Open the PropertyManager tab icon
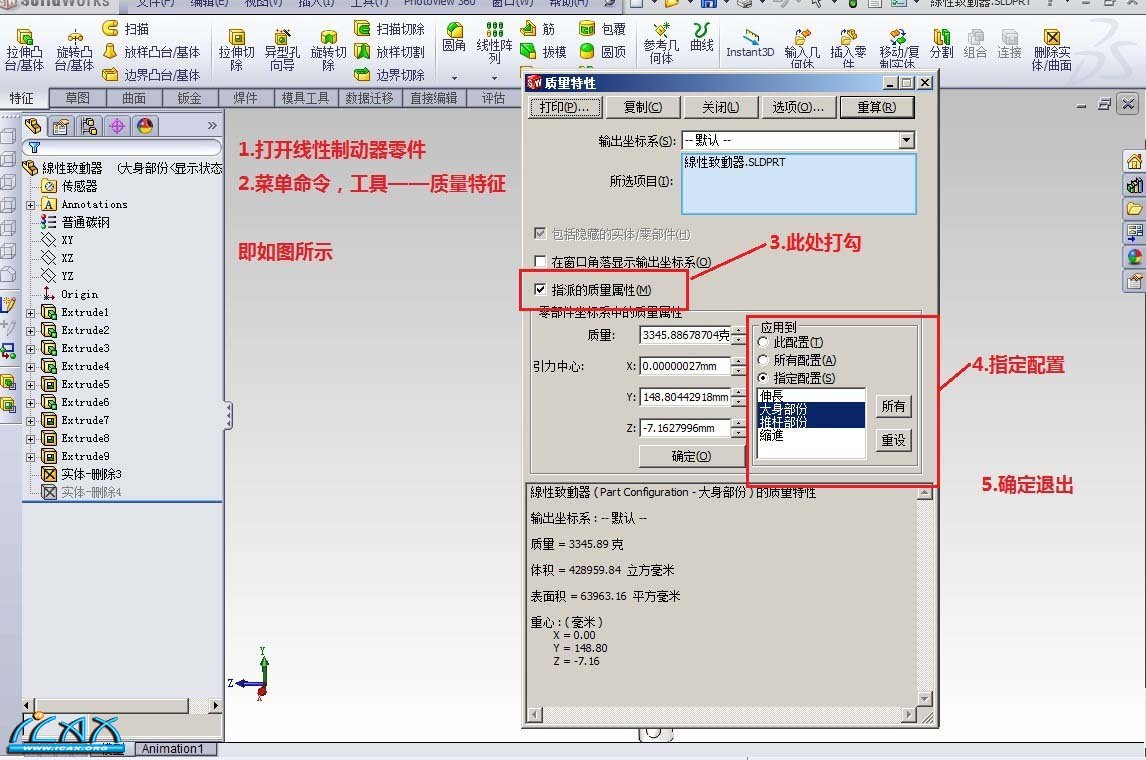The image size is (1146, 760). pyautogui.click(x=61, y=126)
